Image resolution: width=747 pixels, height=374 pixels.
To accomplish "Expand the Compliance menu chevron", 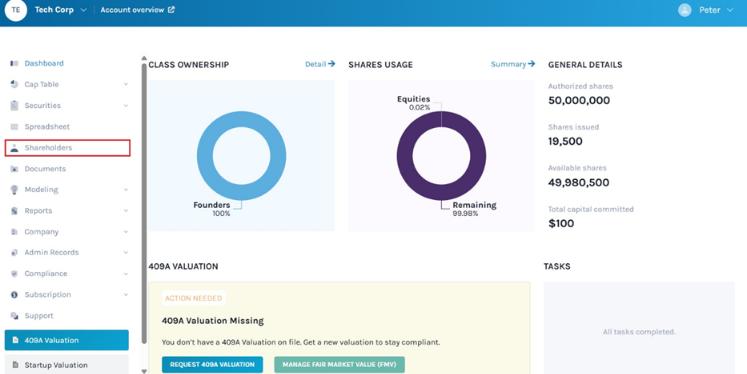I will click(126, 273).
